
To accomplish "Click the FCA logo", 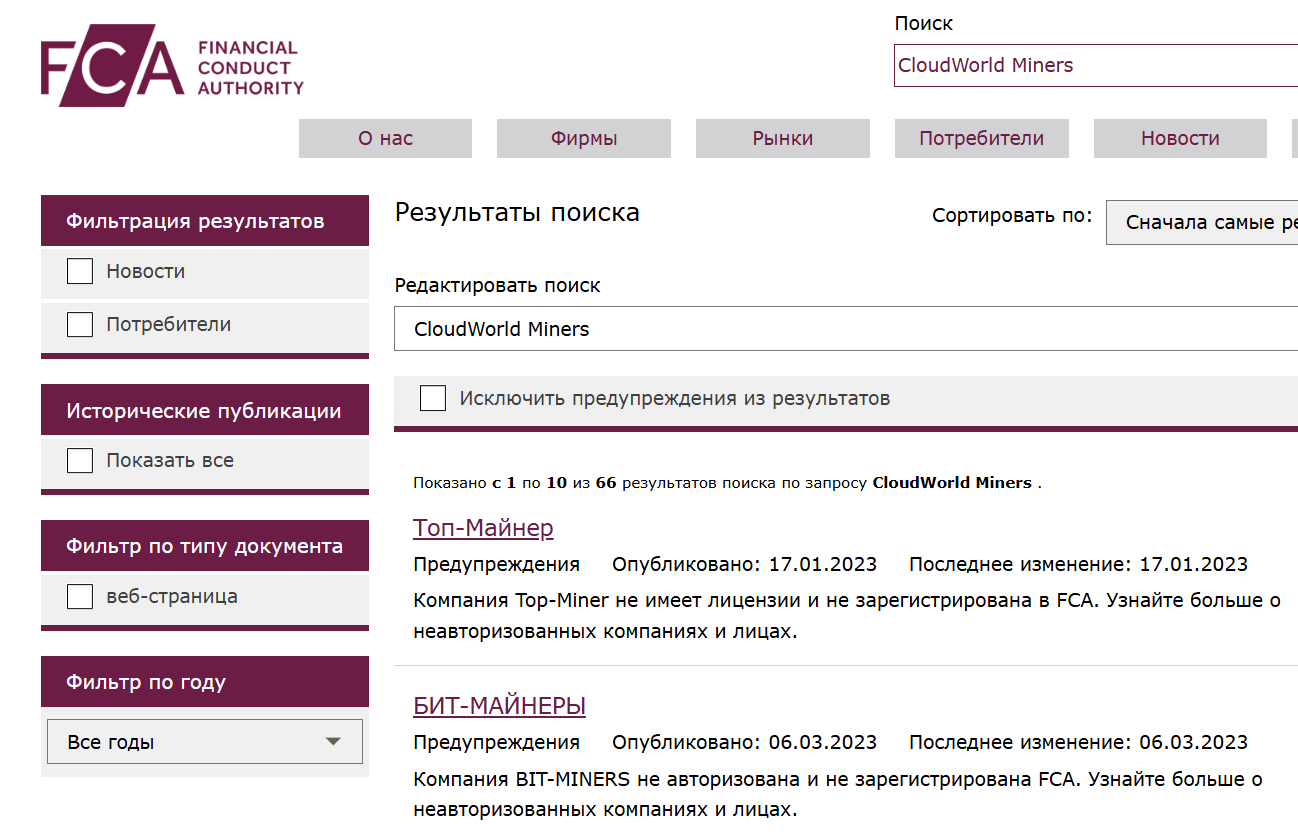I will point(170,64).
